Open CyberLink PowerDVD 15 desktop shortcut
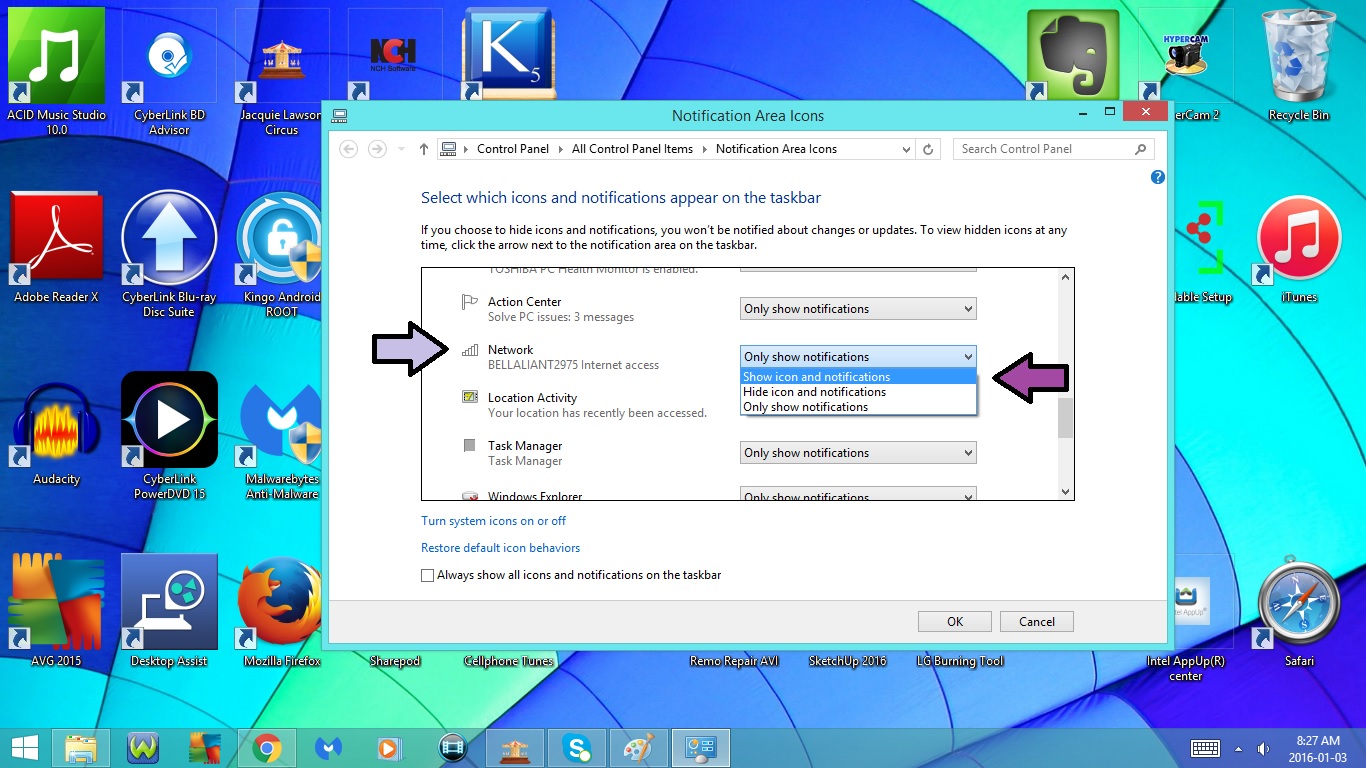Viewport: 1366px width, 768px height. (169, 436)
